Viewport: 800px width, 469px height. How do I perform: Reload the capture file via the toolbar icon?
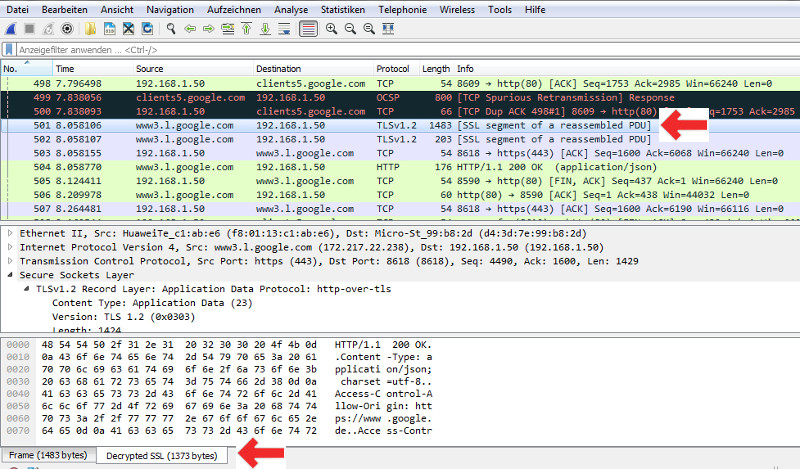click(x=147, y=29)
